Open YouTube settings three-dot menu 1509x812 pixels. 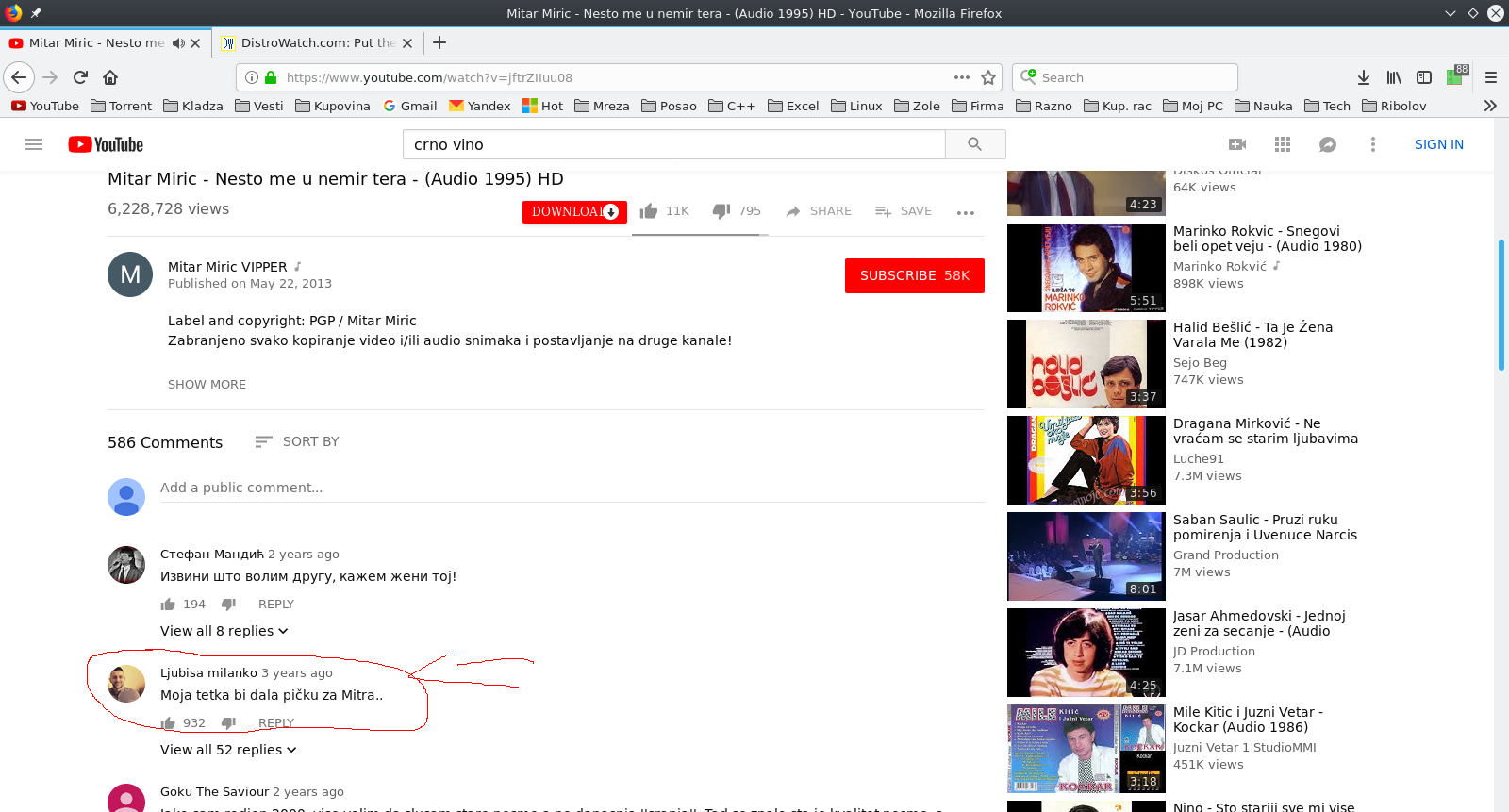pyautogui.click(x=1373, y=144)
